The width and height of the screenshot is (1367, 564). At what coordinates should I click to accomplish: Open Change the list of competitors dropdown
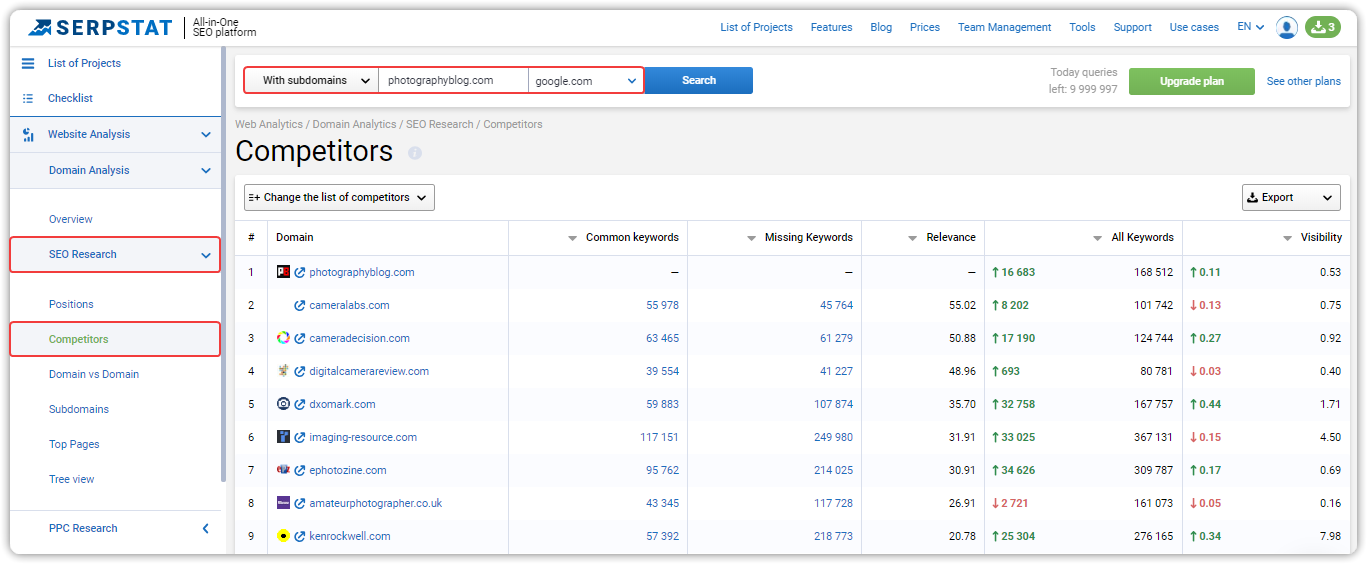coord(339,197)
